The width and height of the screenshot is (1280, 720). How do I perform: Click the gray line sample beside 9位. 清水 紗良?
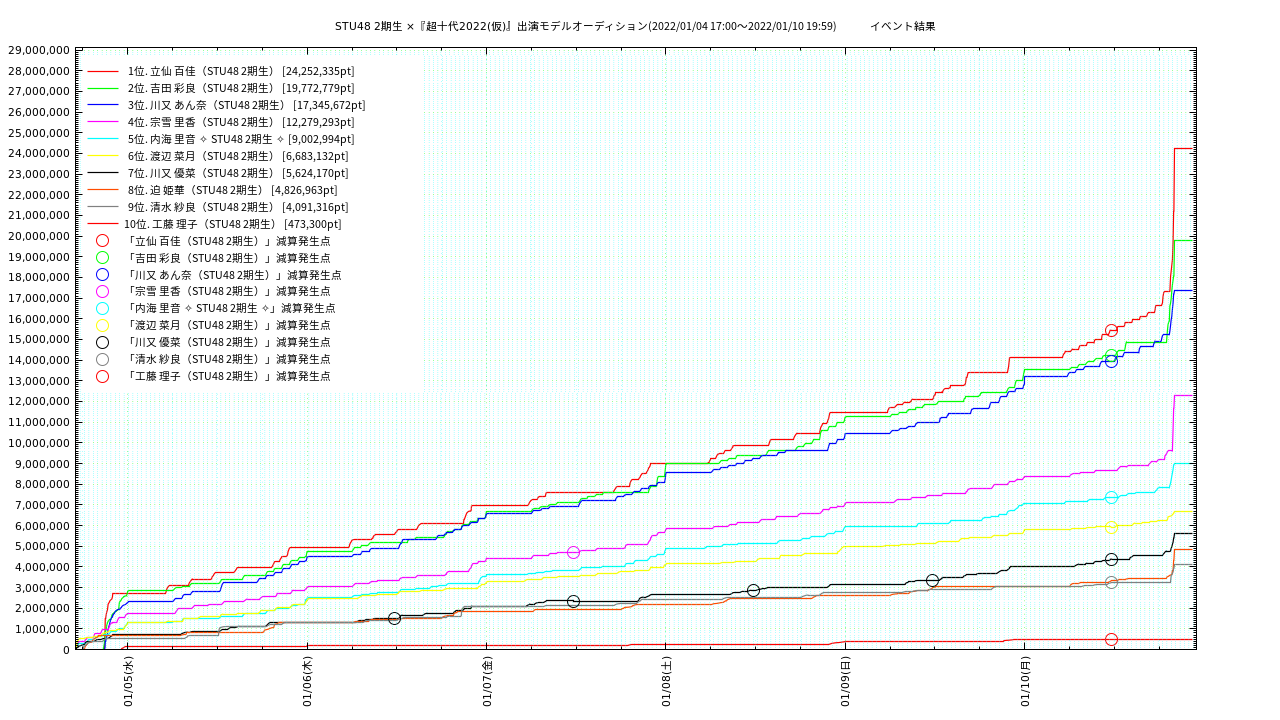(102, 207)
